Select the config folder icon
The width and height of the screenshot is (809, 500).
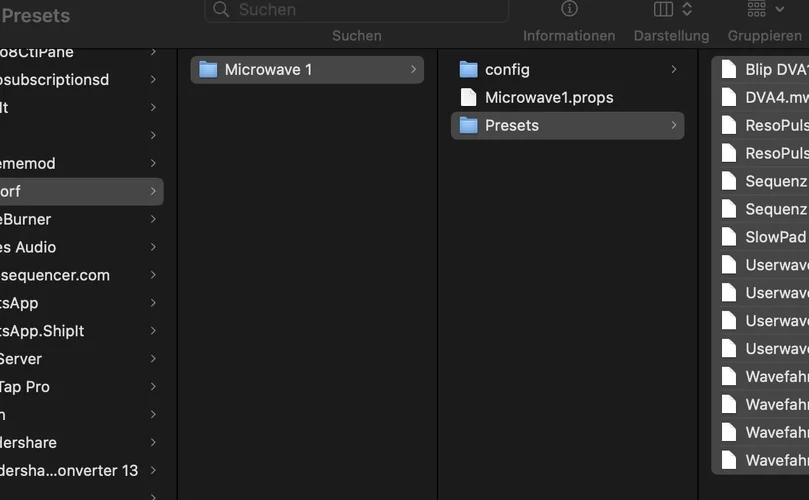coord(468,69)
